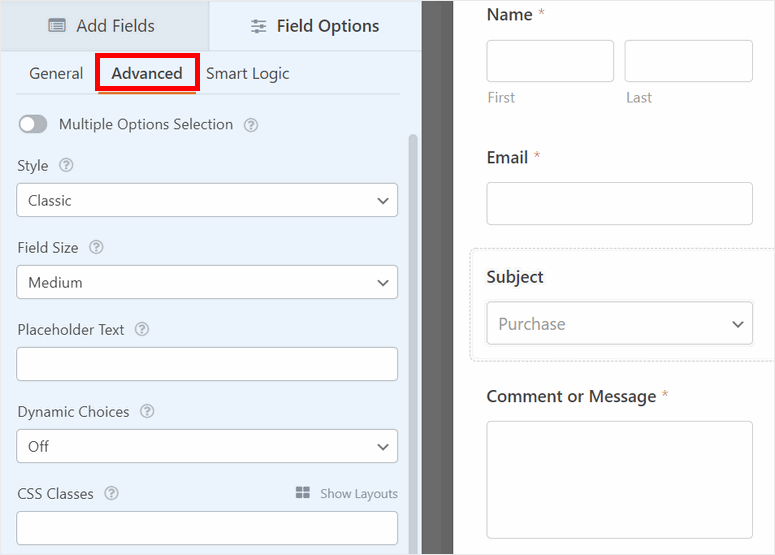Click the Show Layouts grid icon
Viewport: 775px width, 555px height.
click(x=303, y=493)
